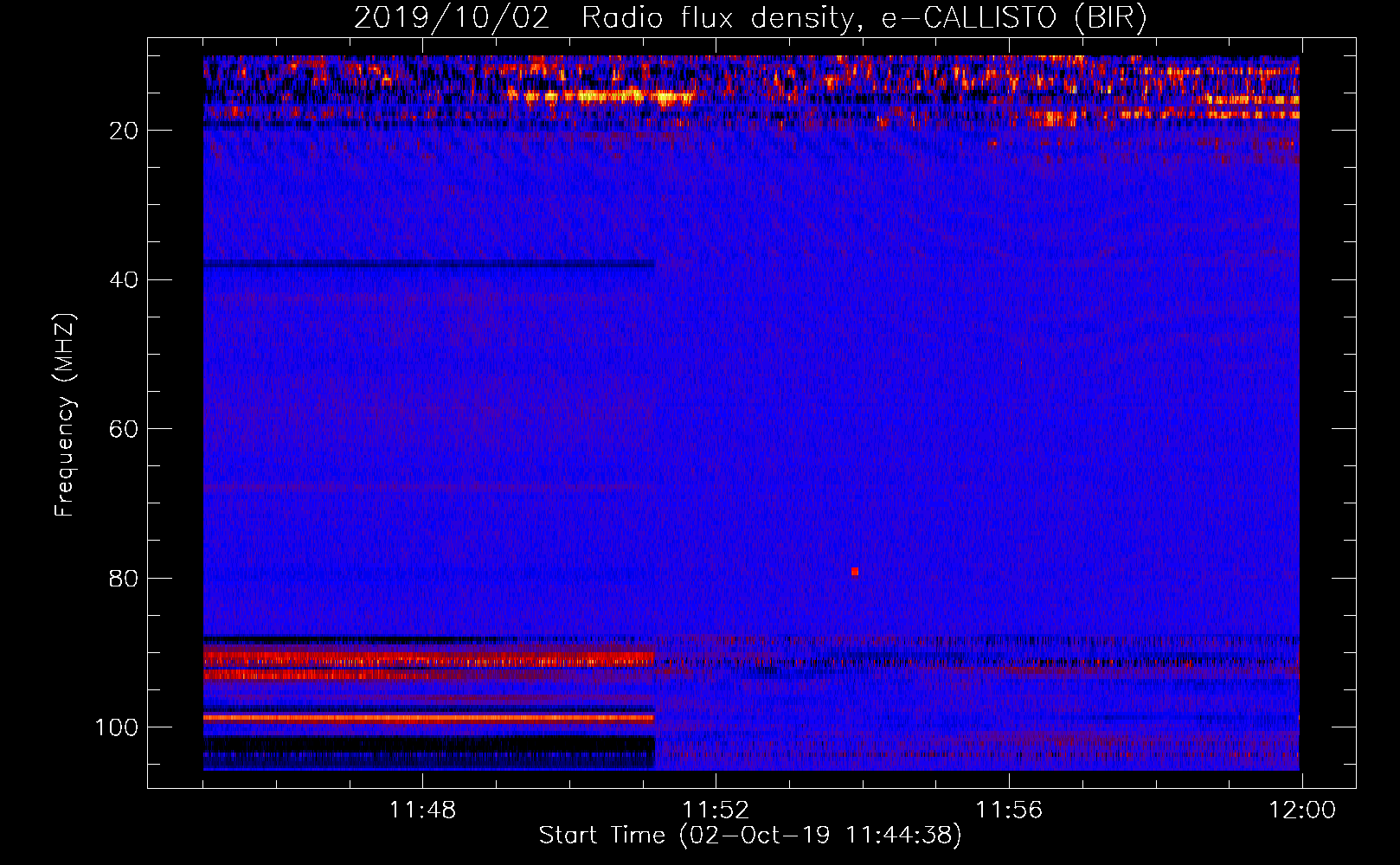
Task: Click the 40 frequency tick label
Action: coord(124,280)
